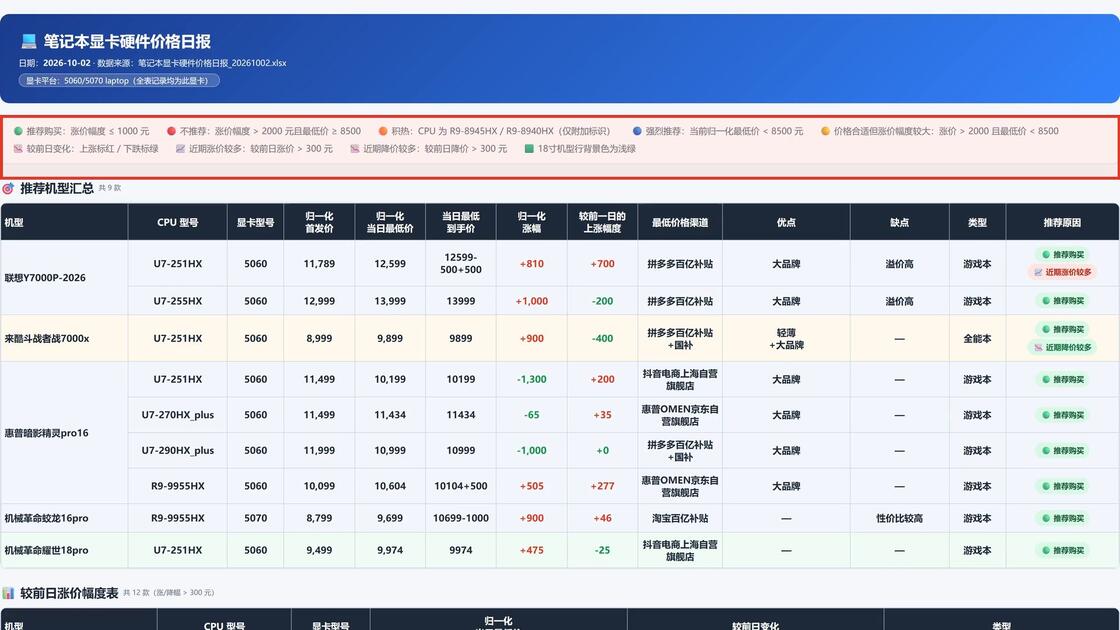Click the 5070 graphics card cell
The image size is (1120, 630).
point(256,519)
